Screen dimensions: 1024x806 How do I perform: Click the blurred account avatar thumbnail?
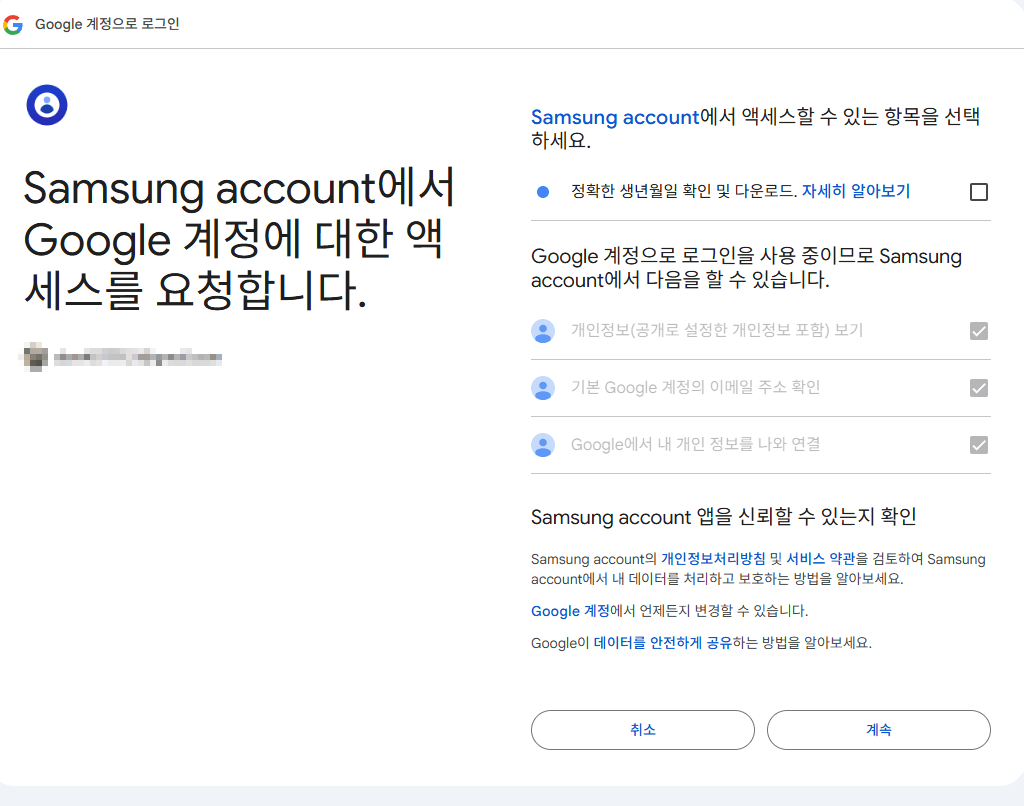pos(35,357)
